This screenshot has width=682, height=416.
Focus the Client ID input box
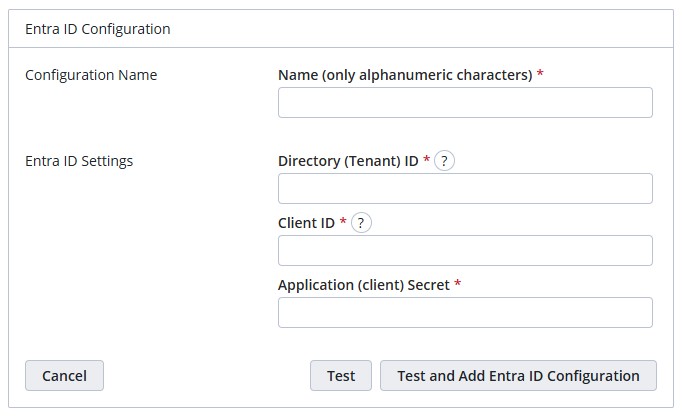click(x=465, y=251)
